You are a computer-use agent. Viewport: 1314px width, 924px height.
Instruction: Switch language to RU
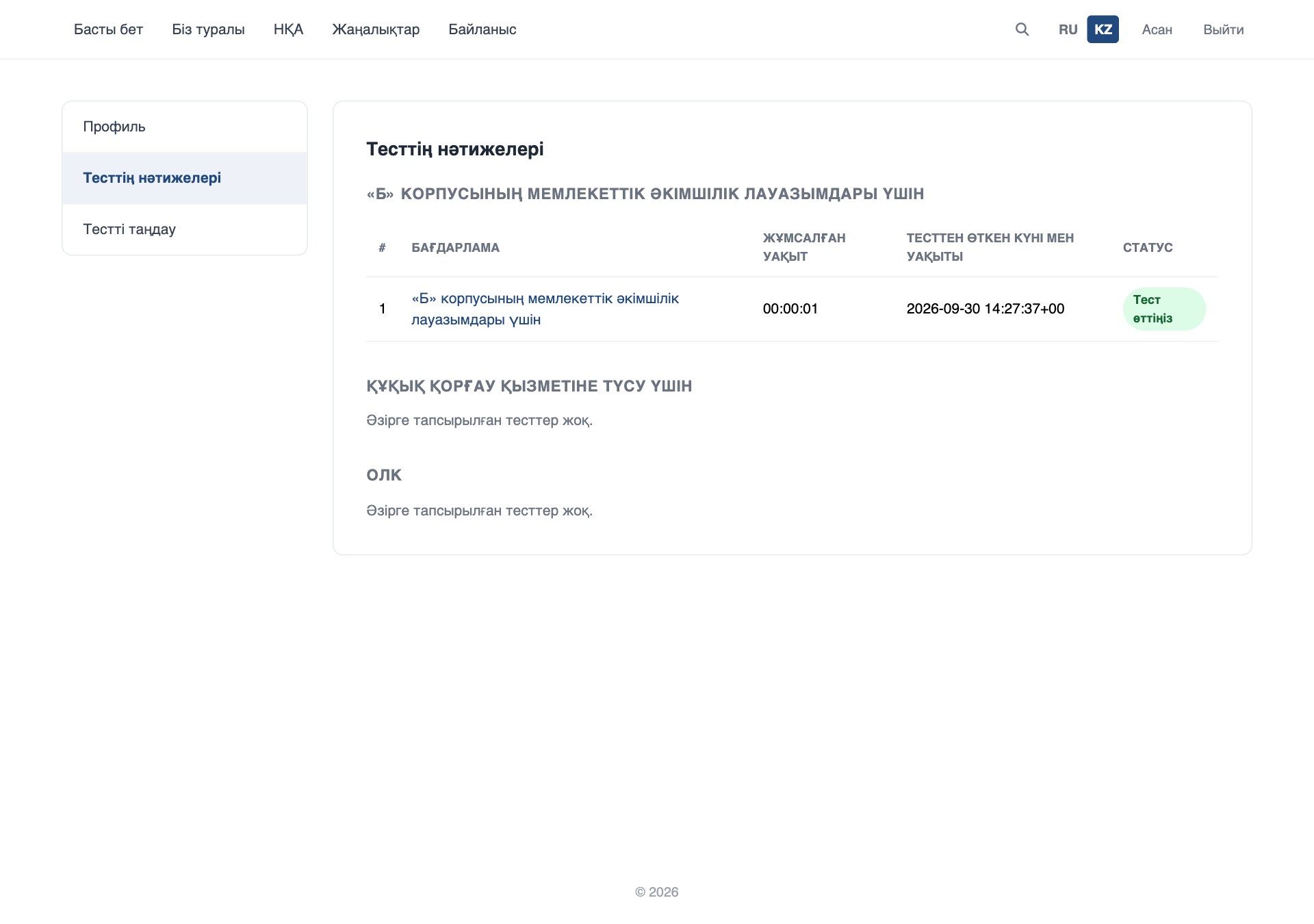pyautogui.click(x=1068, y=29)
